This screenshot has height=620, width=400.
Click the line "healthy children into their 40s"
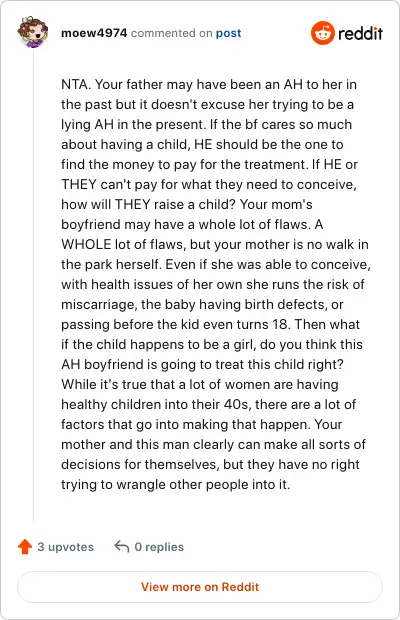[208, 405]
